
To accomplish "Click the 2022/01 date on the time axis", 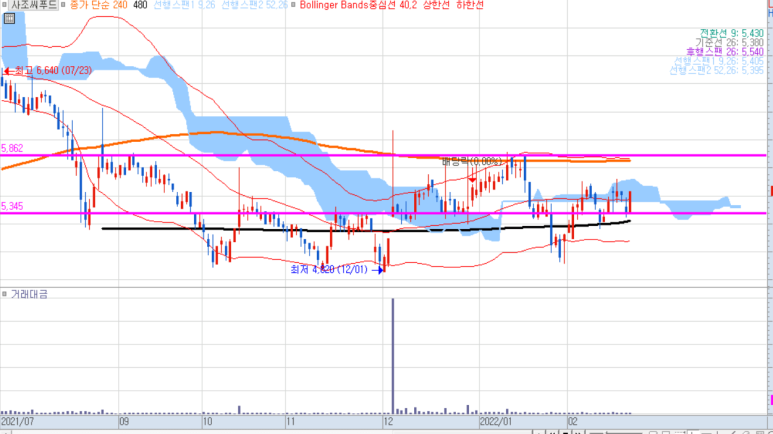I will 496,422.
